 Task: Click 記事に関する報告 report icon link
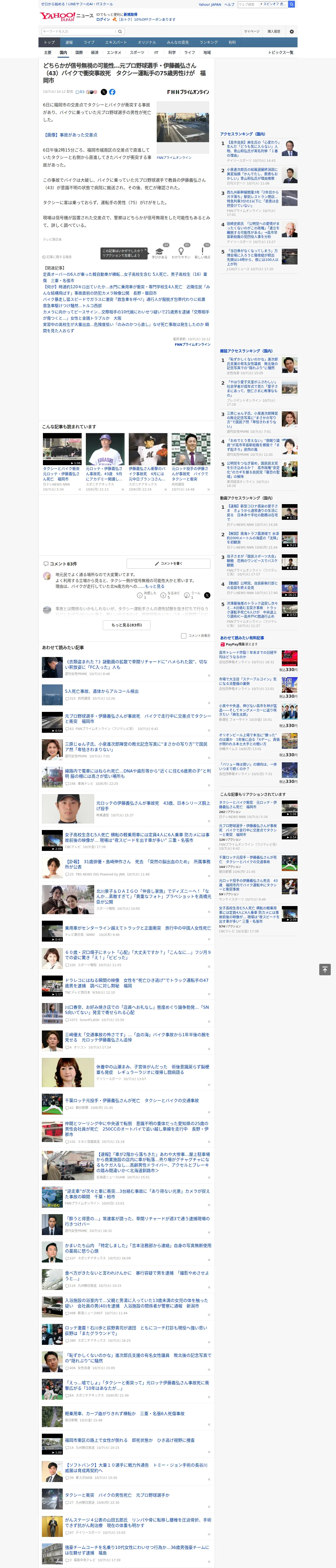point(57,257)
